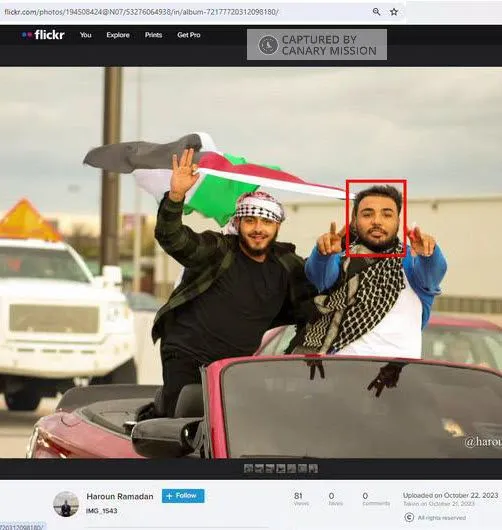
Task: Select the fourth filmstrip thumbnail
Action: (x=281, y=468)
